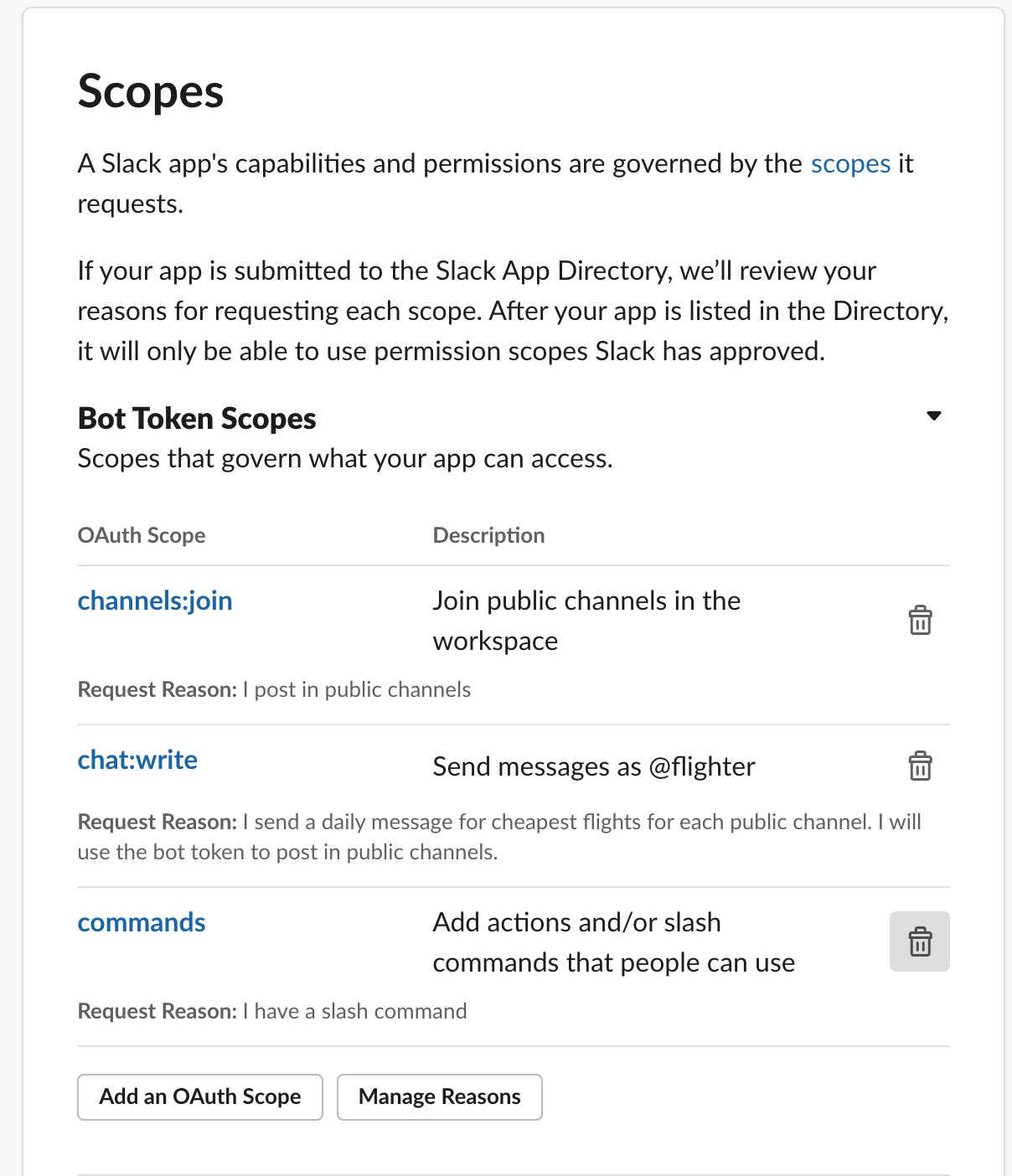Click the Add an OAuth Scope button

200,1096
